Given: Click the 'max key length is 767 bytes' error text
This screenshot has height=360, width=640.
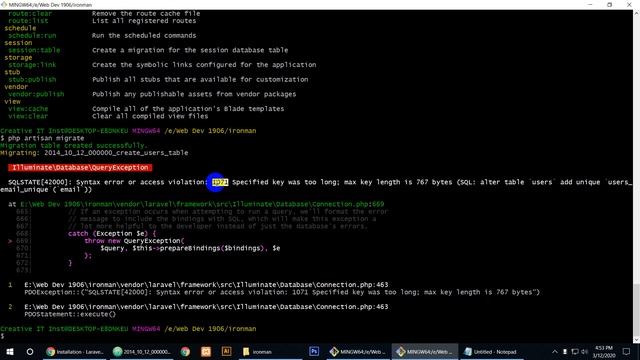Looking at the screenshot, I should 398,182.
